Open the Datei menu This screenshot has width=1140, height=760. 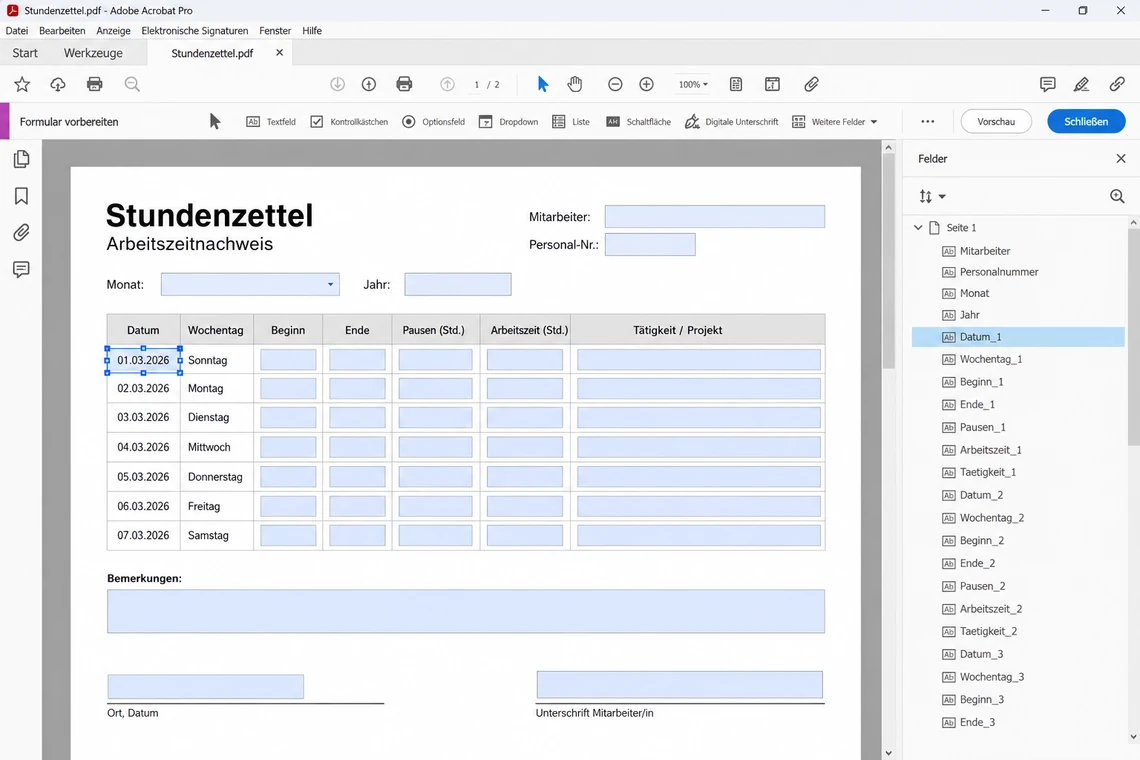(x=17, y=31)
